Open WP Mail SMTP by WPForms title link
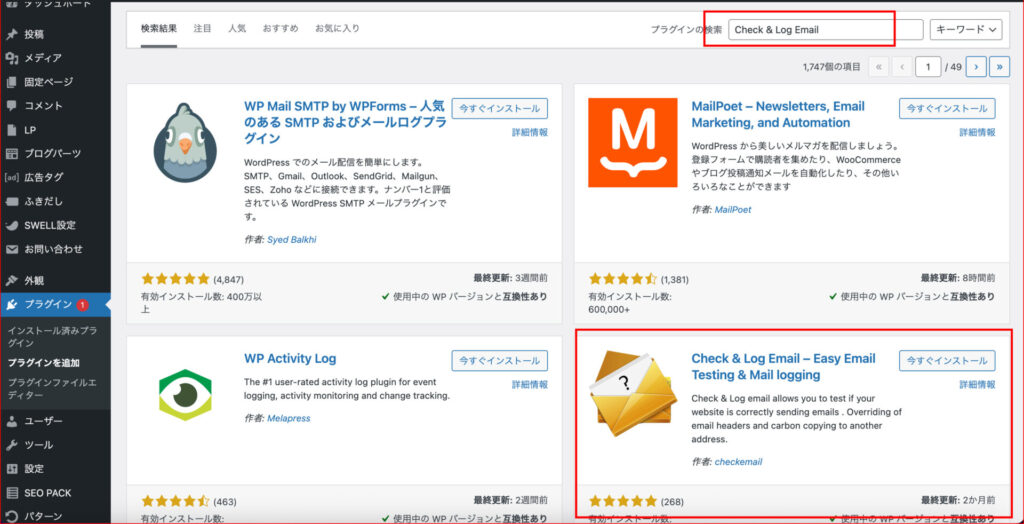 [345, 122]
